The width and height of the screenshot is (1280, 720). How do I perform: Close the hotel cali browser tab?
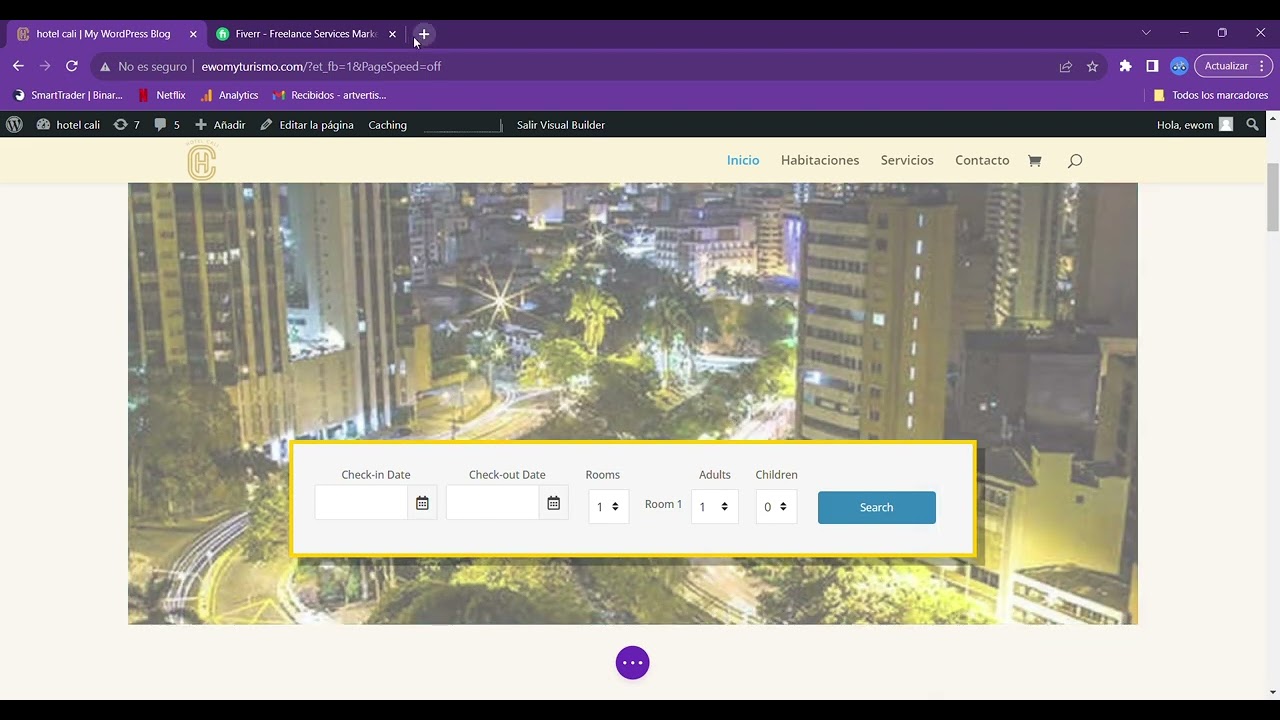[x=193, y=34]
